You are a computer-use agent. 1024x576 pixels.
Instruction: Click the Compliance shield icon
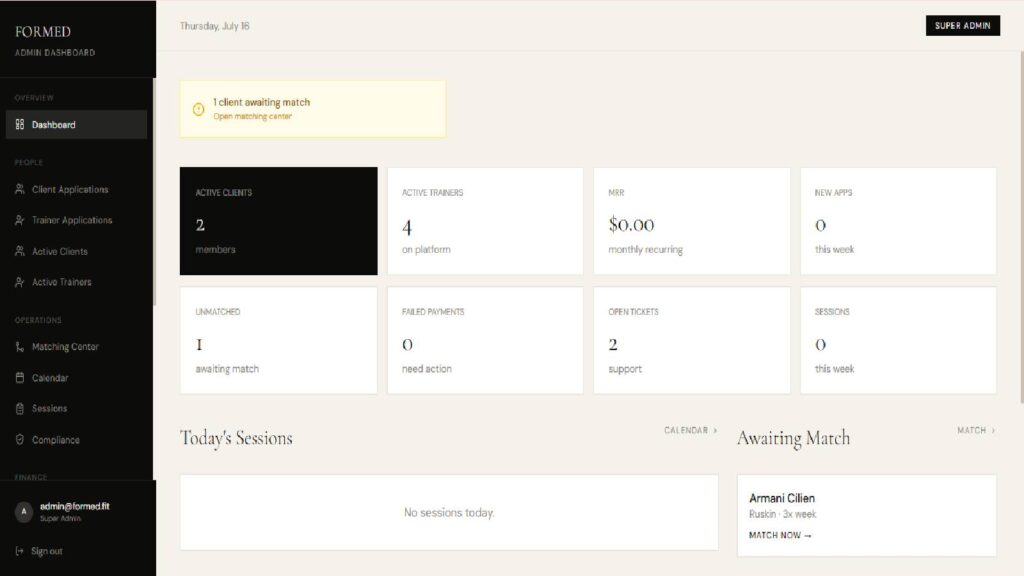[20, 440]
